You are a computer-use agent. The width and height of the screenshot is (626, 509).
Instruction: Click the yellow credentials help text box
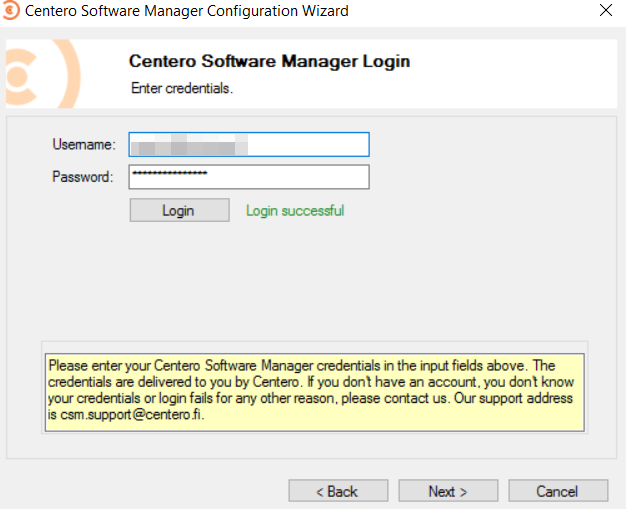[315, 392]
